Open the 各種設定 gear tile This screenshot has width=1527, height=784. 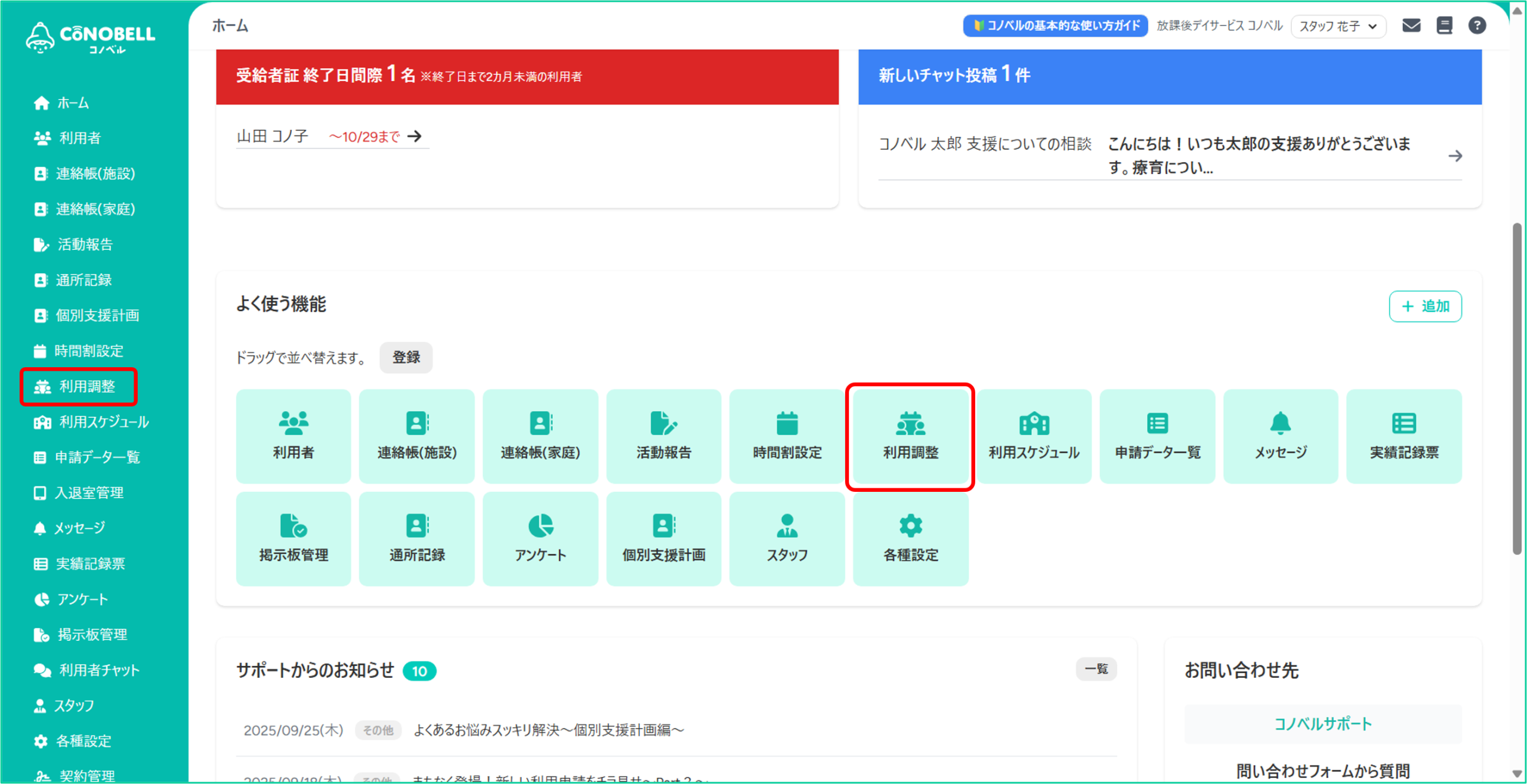910,539
